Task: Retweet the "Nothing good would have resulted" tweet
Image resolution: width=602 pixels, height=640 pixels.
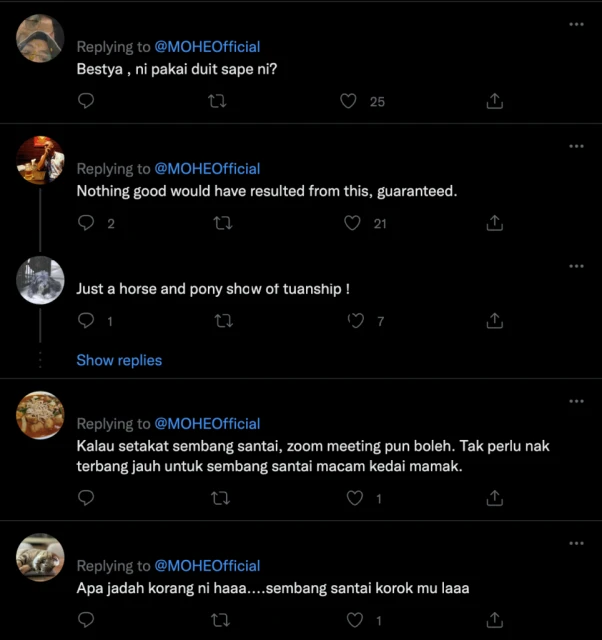Action: point(223,223)
